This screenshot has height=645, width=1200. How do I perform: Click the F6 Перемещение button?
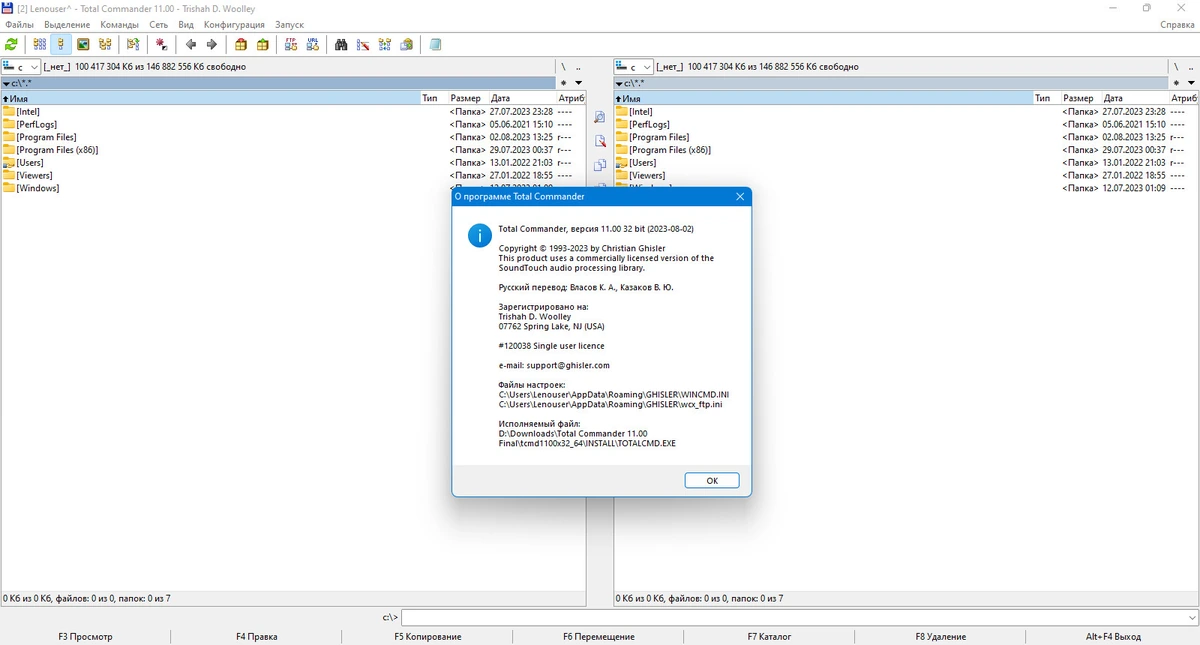(599, 636)
